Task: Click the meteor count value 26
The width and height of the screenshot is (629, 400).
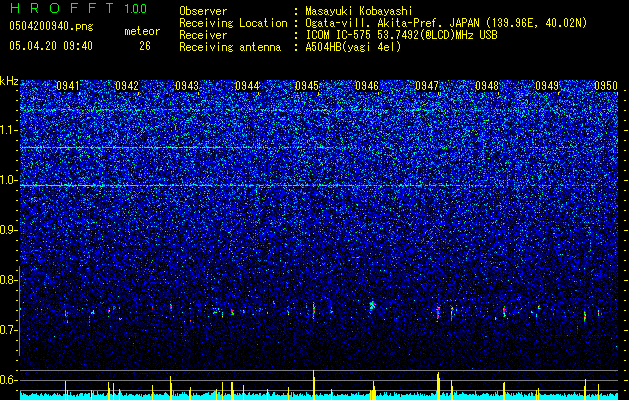Action: 145,46
